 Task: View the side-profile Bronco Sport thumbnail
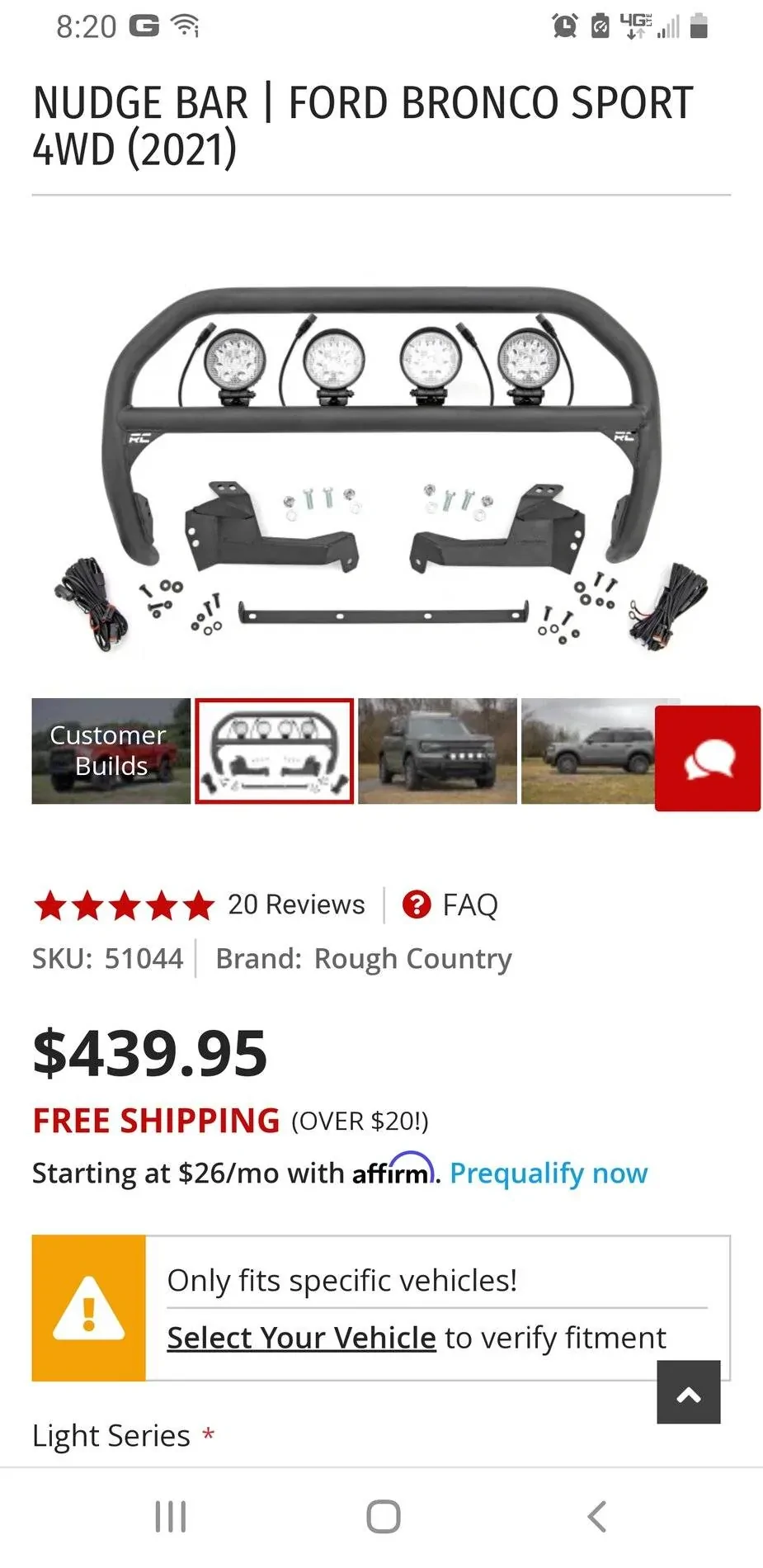point(588,751)
